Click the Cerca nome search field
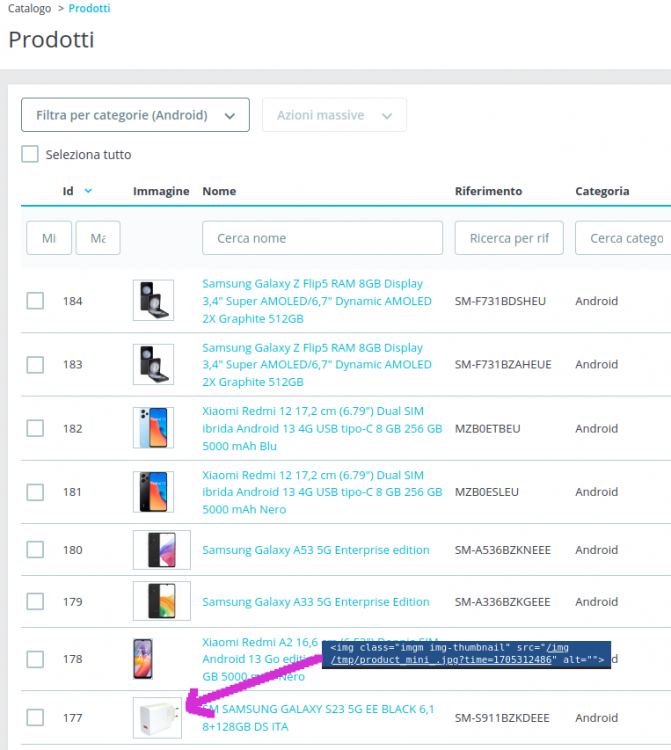 [322, 238]
